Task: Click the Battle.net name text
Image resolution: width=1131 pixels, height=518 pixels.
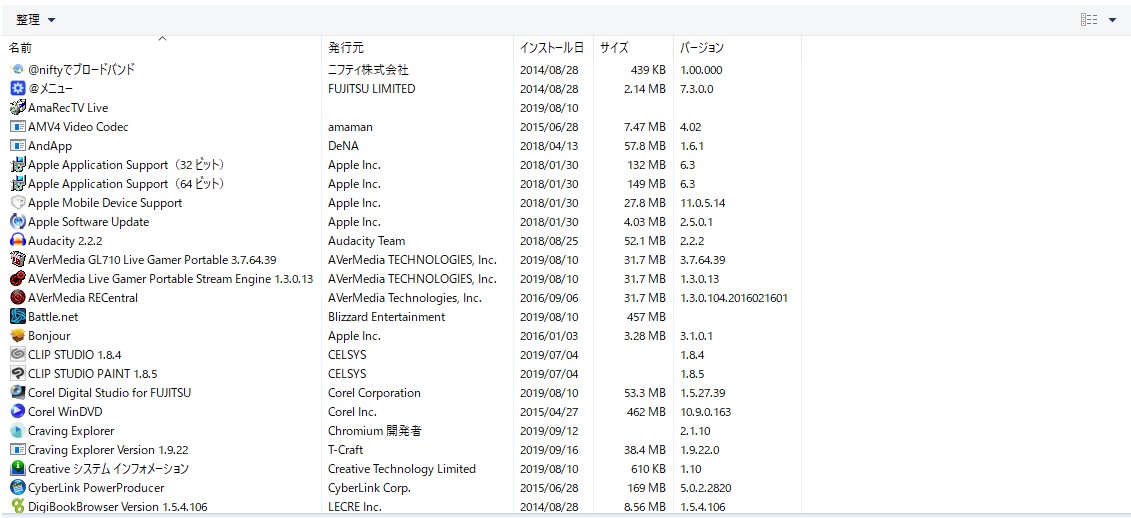Action: pyautogui.click(x=53, y=317)
